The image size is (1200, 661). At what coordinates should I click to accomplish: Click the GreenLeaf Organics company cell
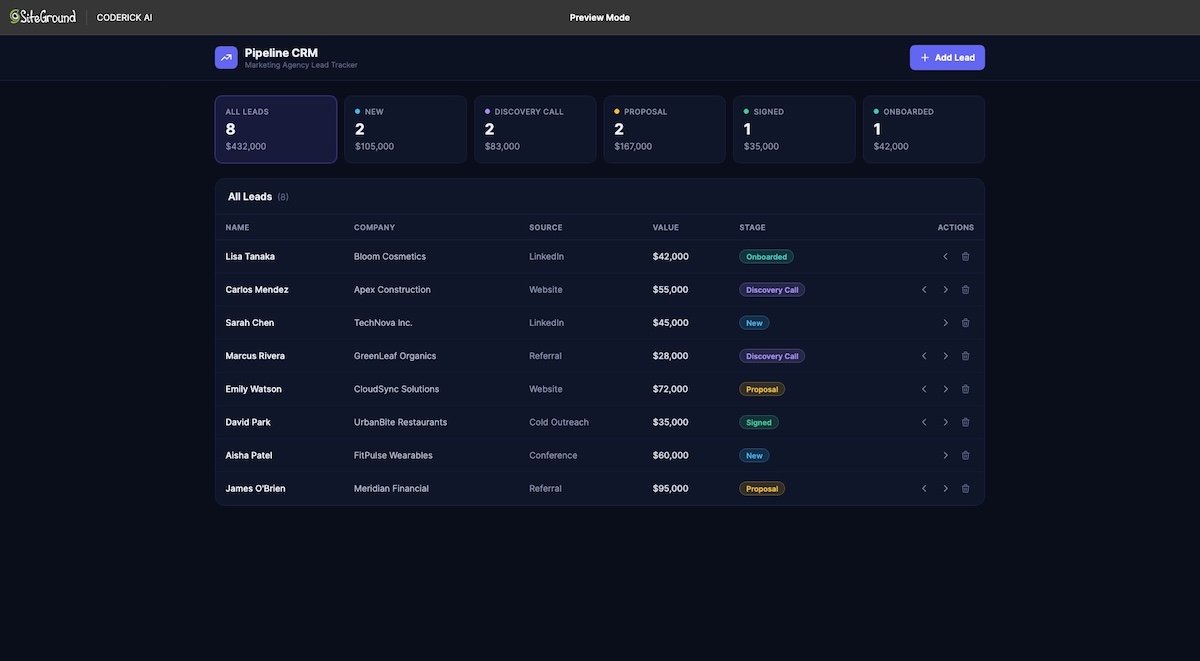tap(395, 356)
